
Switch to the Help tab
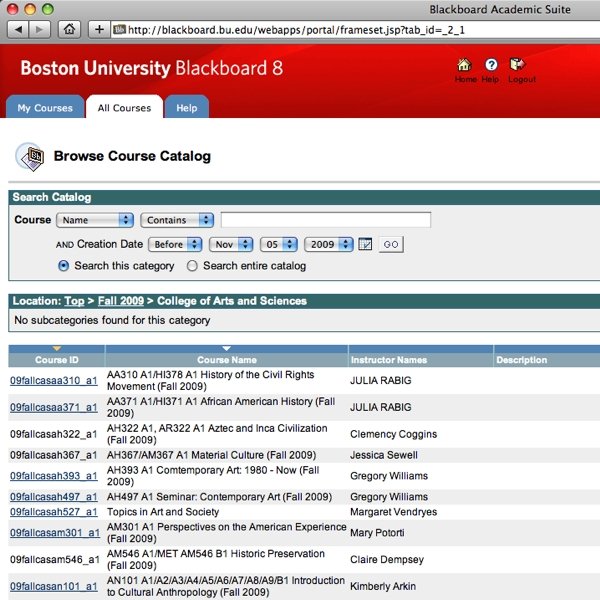pos(187,107)
